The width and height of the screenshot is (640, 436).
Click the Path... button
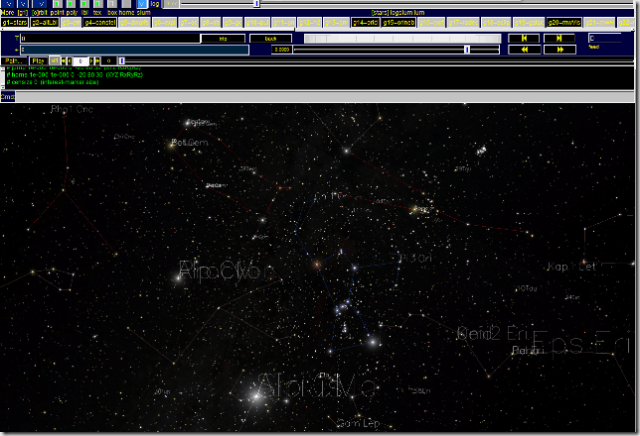[13, 61]
